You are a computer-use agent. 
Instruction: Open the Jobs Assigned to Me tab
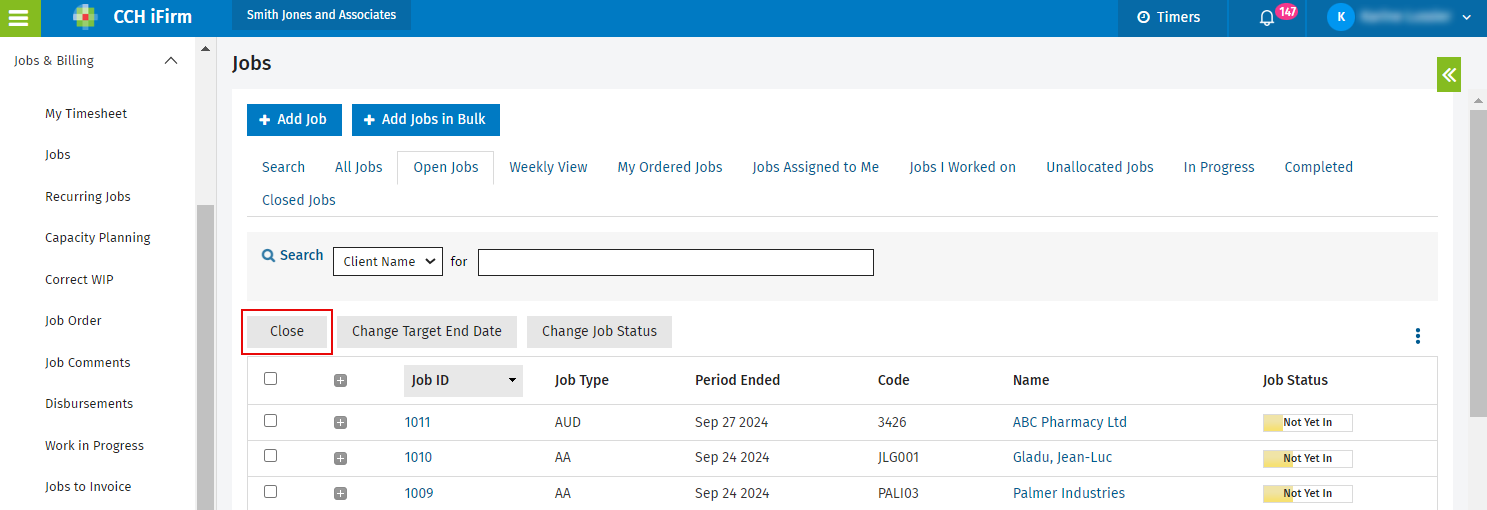coord(816,167)
